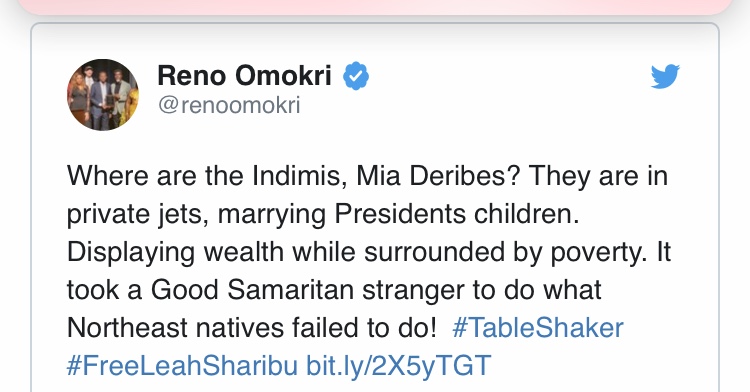Screen dimensions: 750x392
Task: Click the blue verified badge checkmark
Action: (x=356, y=76)
